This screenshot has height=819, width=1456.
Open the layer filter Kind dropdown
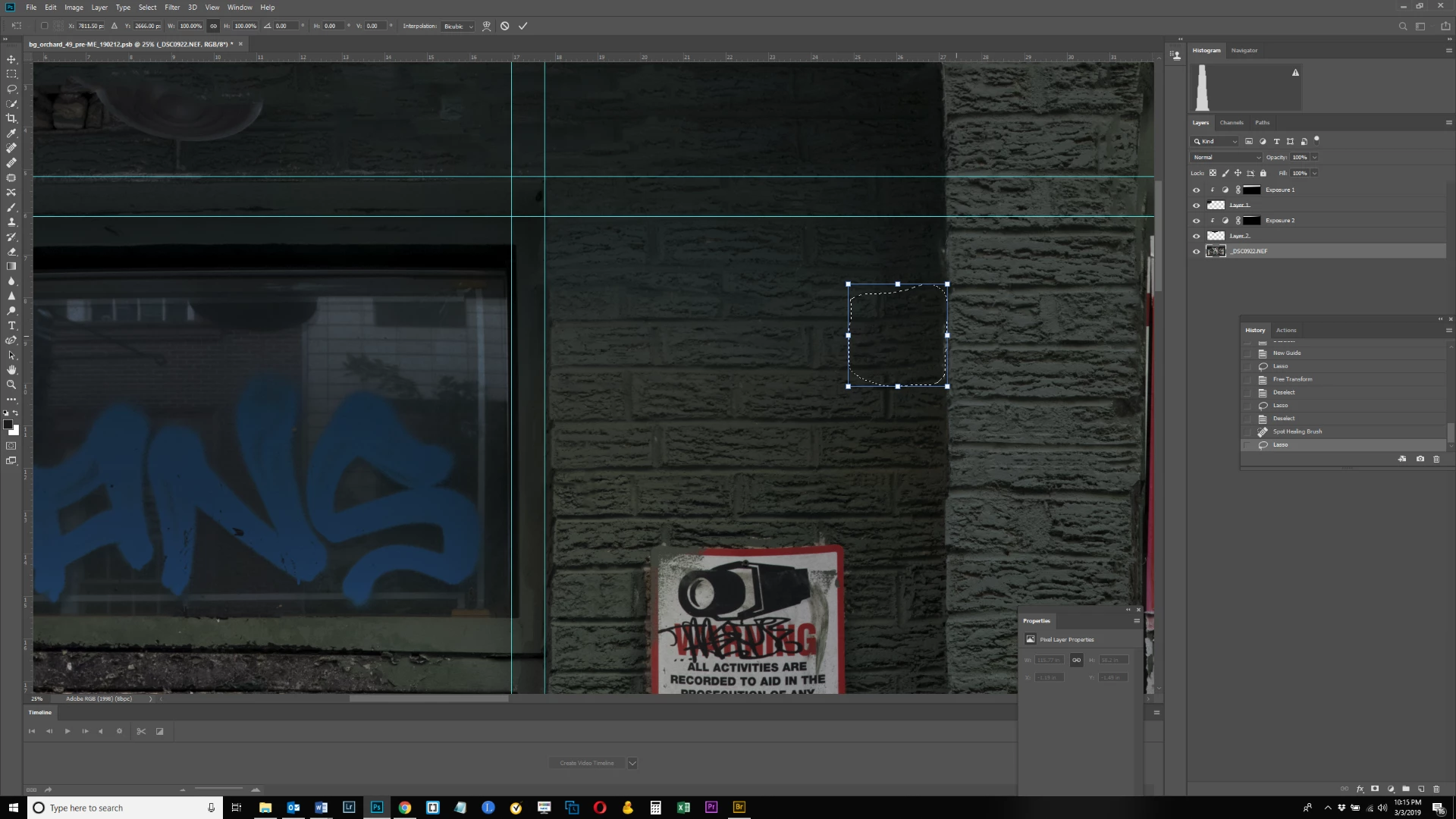[1215, 141]
